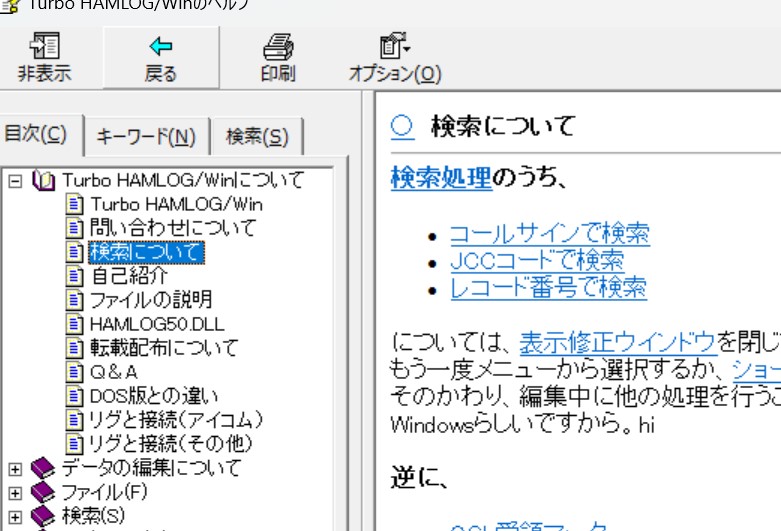Viewport: 781px width, 531px height.
Task: Open the コールサインで検索 link
Action: (x=549, y=235)
